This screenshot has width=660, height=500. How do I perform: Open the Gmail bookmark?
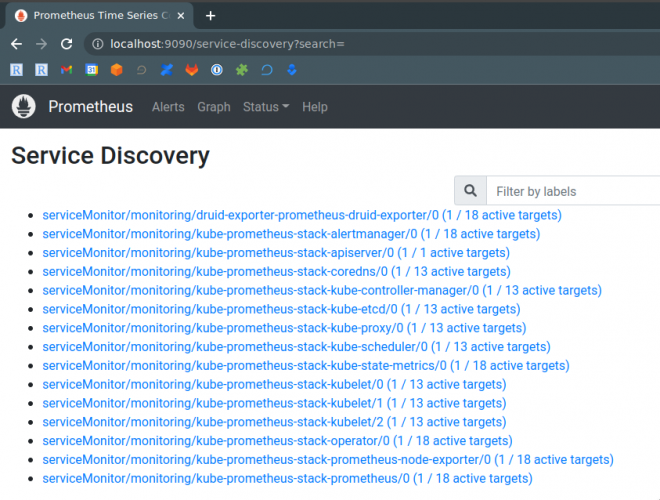[66, 70]
